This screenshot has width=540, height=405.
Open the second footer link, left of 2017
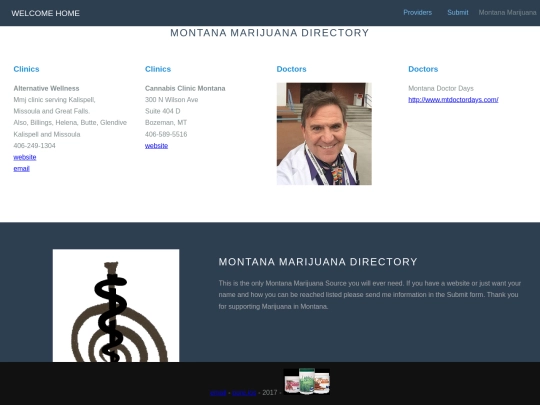click(x=244, y=393)
